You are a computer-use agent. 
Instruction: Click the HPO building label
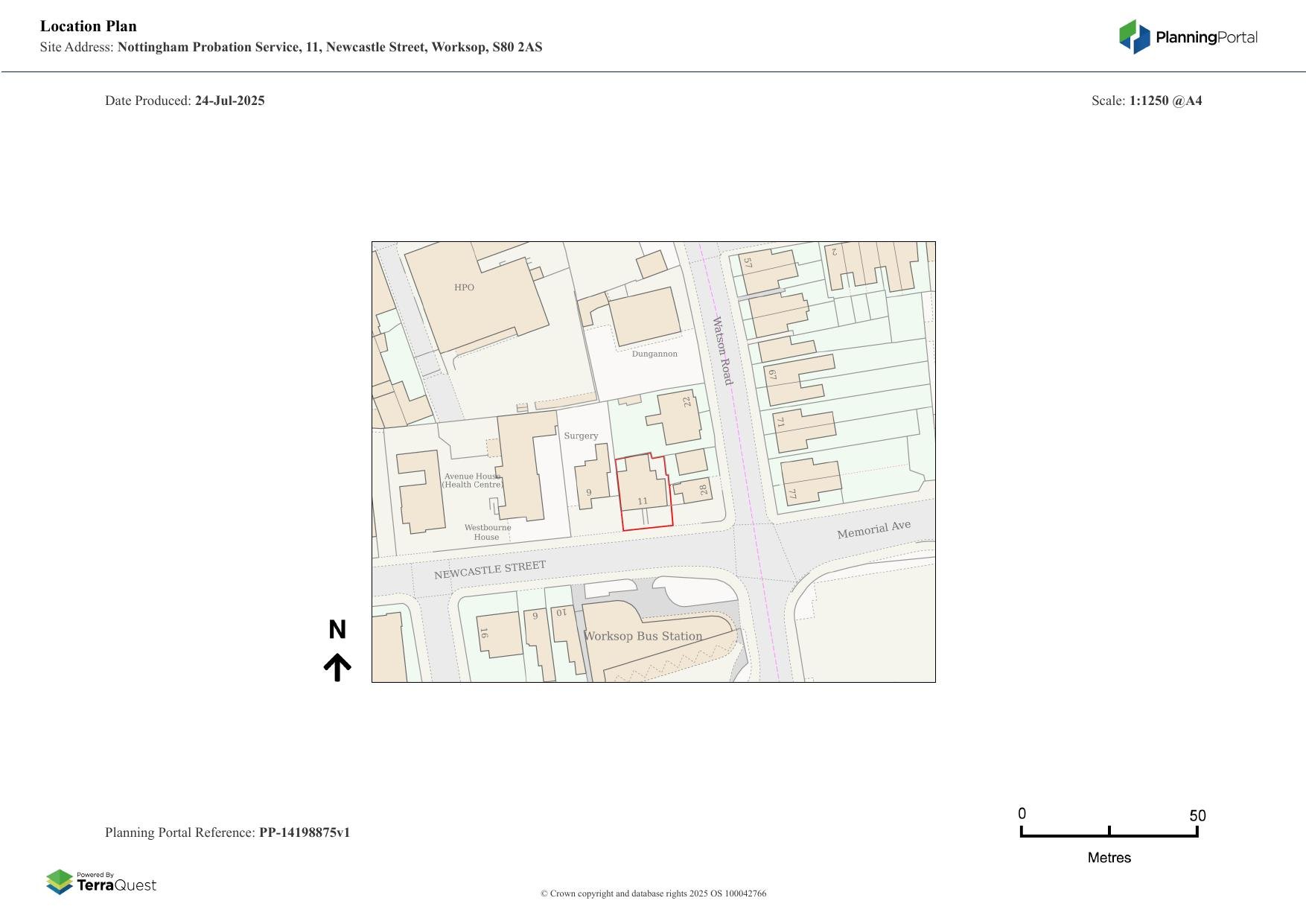click(x=464, y=287)
